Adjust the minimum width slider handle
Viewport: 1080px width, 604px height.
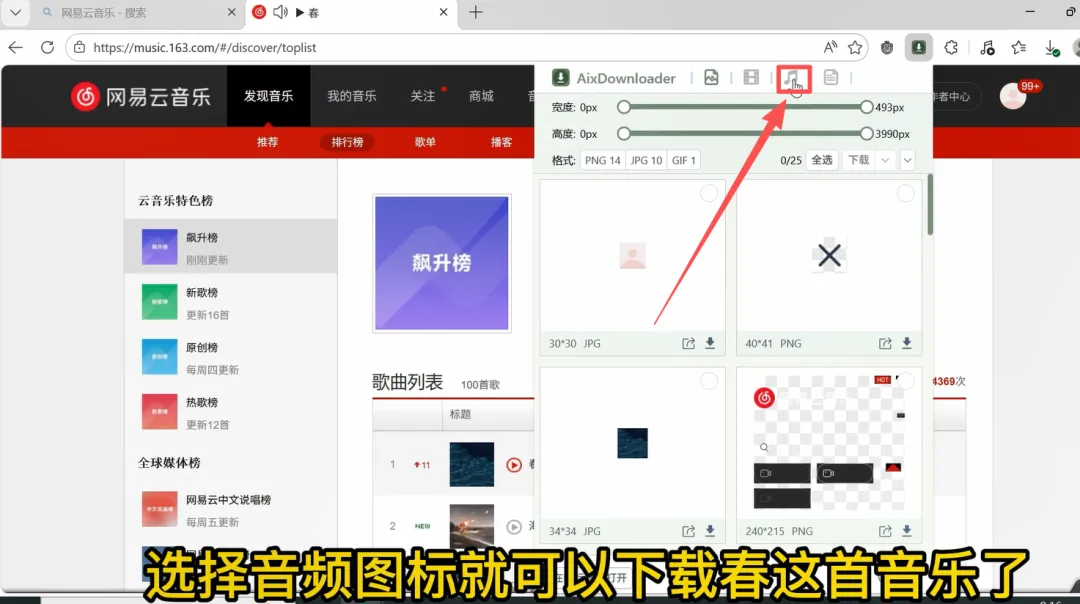pos(623,107)
